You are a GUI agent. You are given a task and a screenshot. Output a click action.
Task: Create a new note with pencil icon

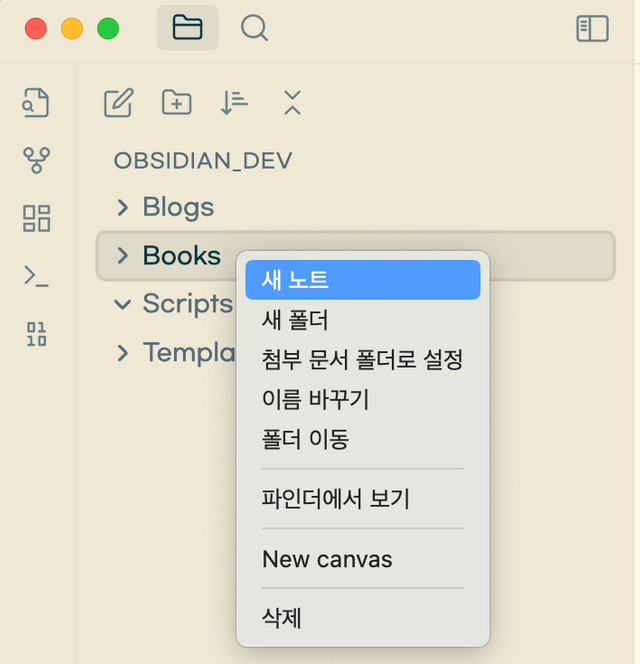tap(119, 102)
